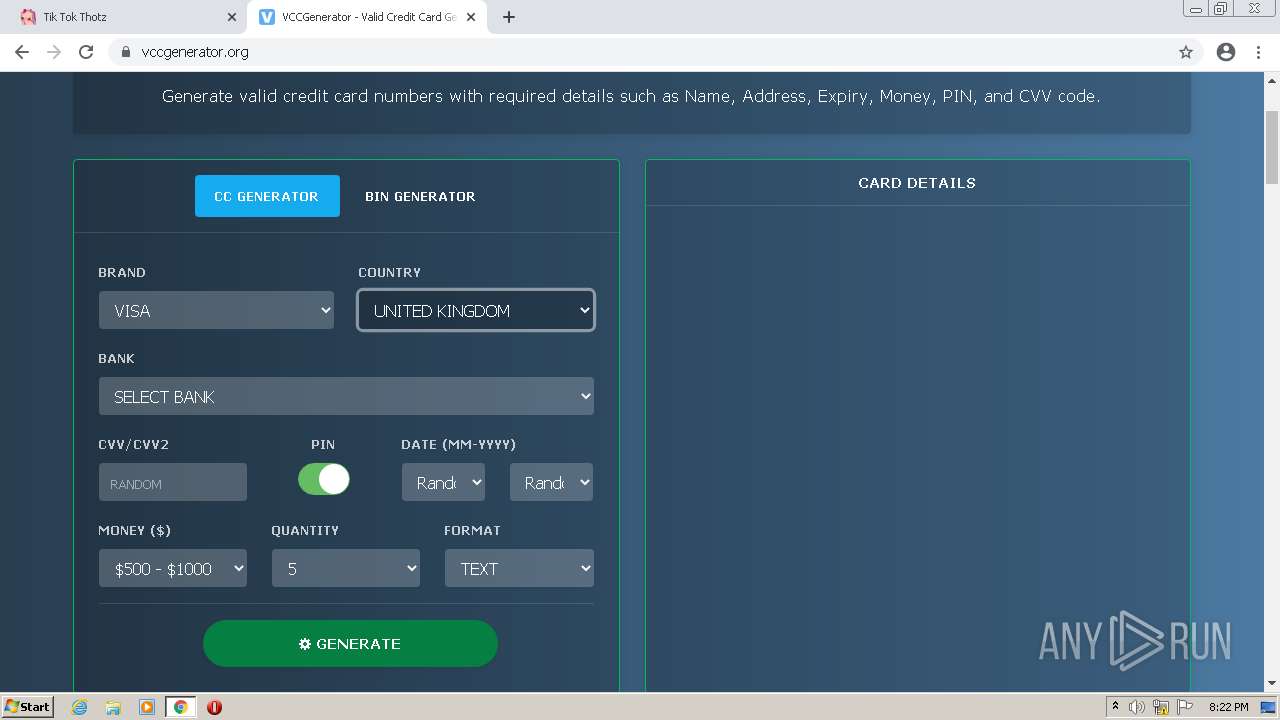The width and height of the screenshot is (1280, 720).
Task: Open the media player taskbar icon
Action: pos(147,707)
